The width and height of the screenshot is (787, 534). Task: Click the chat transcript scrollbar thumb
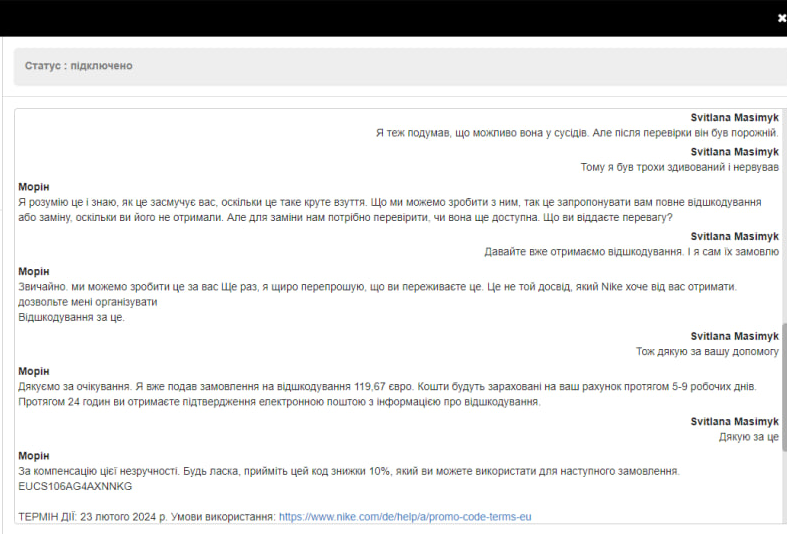coord(784,386)
